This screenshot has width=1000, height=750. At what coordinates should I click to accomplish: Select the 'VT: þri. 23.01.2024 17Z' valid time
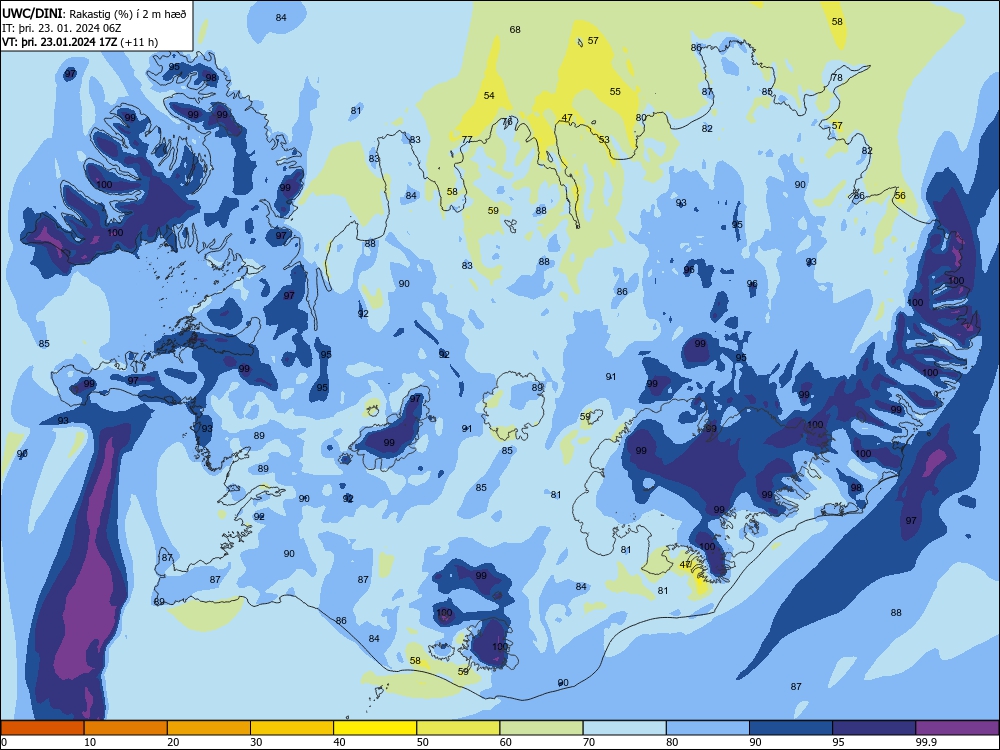coord(60,42)
